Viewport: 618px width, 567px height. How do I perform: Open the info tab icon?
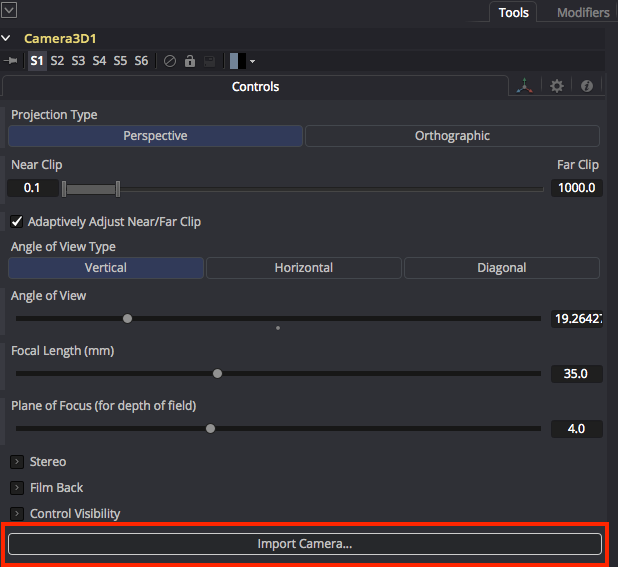click(587, 86)
